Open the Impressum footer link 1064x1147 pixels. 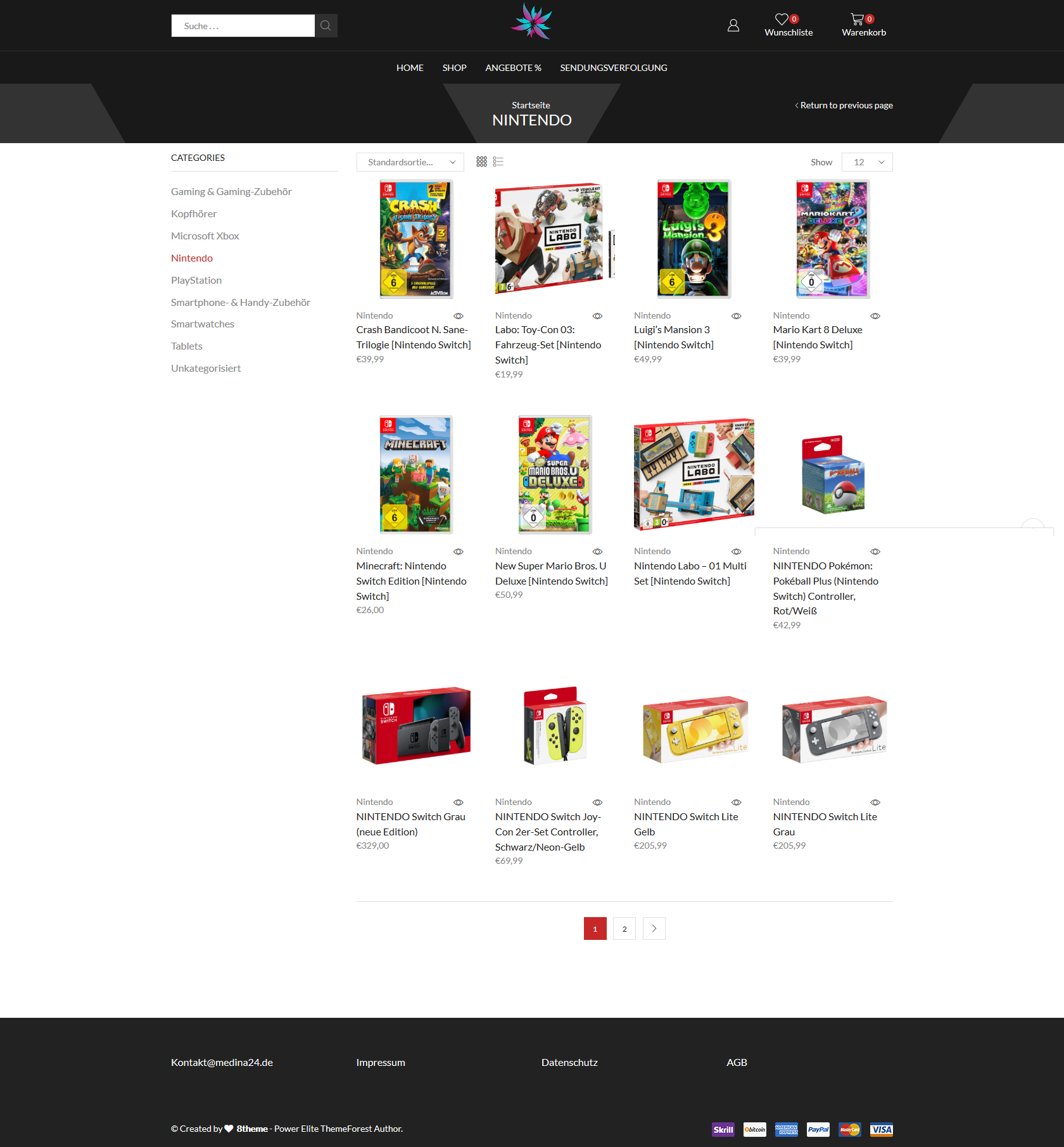tap(381, 1062)
